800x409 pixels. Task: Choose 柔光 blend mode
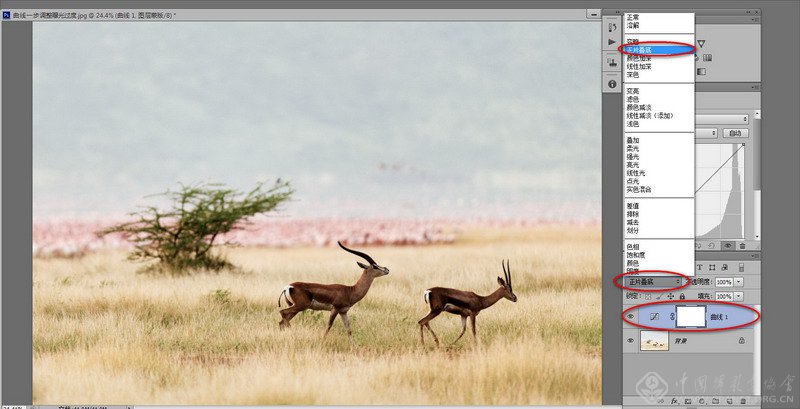click(633, 148)
